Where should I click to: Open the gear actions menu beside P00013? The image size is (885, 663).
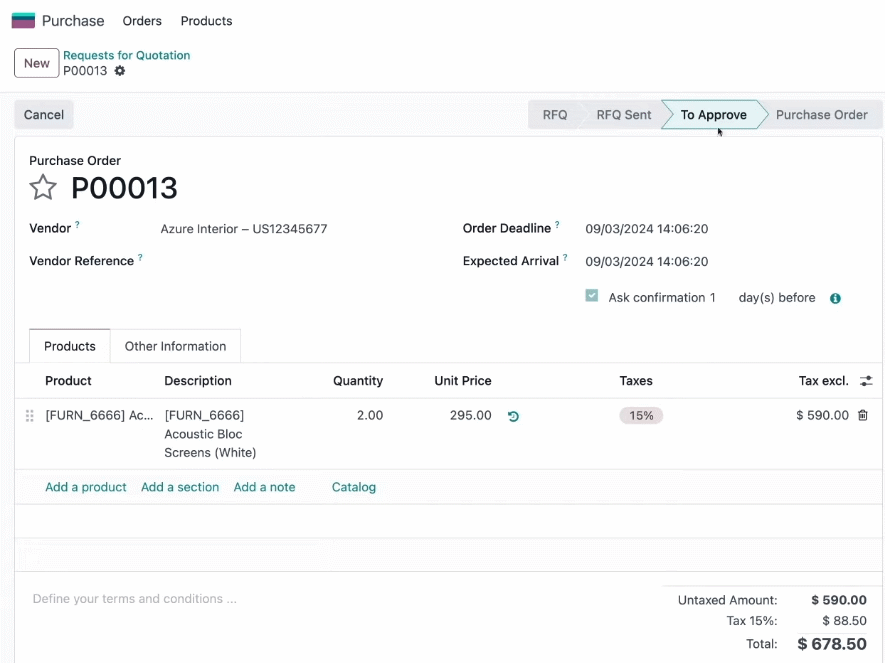click(x=120, y=71)
